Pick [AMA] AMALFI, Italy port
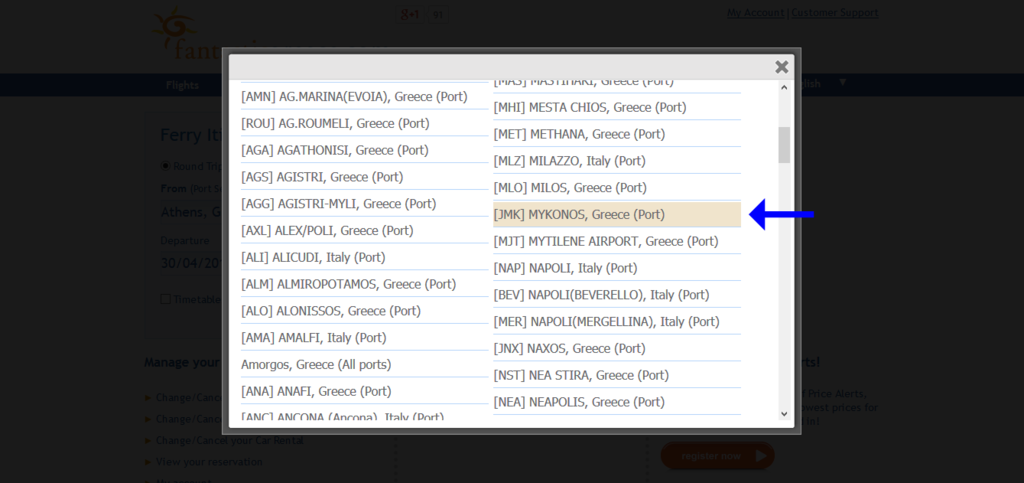 click(364, 337)
